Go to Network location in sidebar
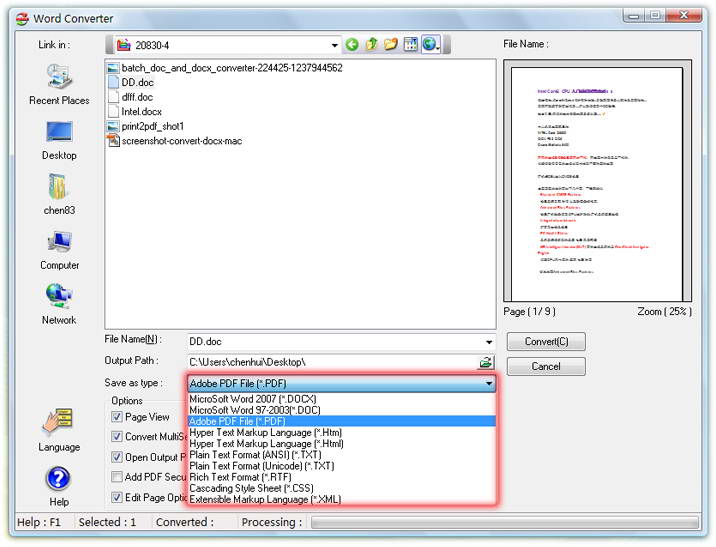This screenshot has height=547, width=716. coord(59,304)
